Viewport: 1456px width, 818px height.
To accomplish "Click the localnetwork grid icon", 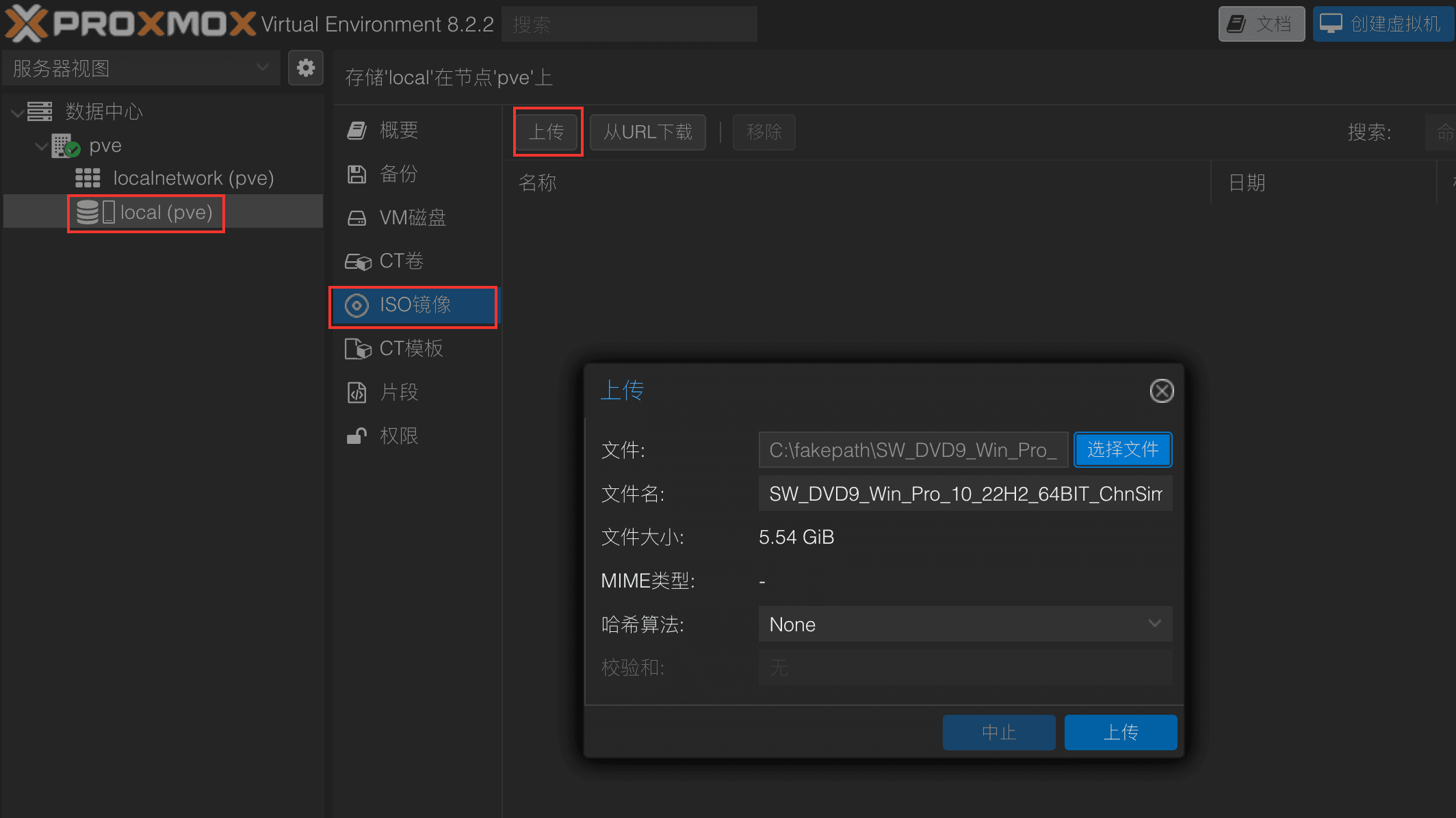I will tap(88, 178).
